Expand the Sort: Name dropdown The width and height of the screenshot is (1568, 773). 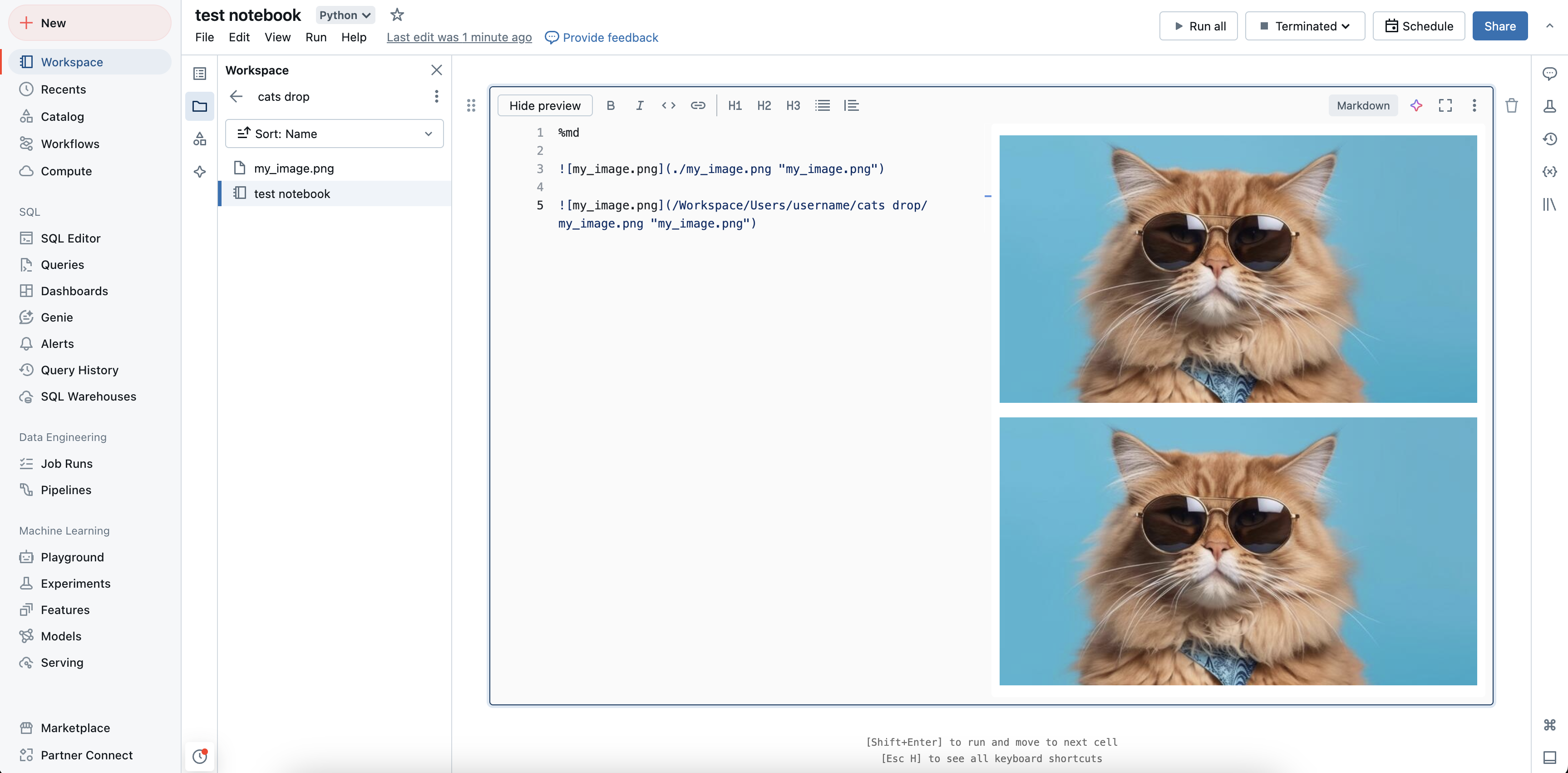click(x=334, y=133)
